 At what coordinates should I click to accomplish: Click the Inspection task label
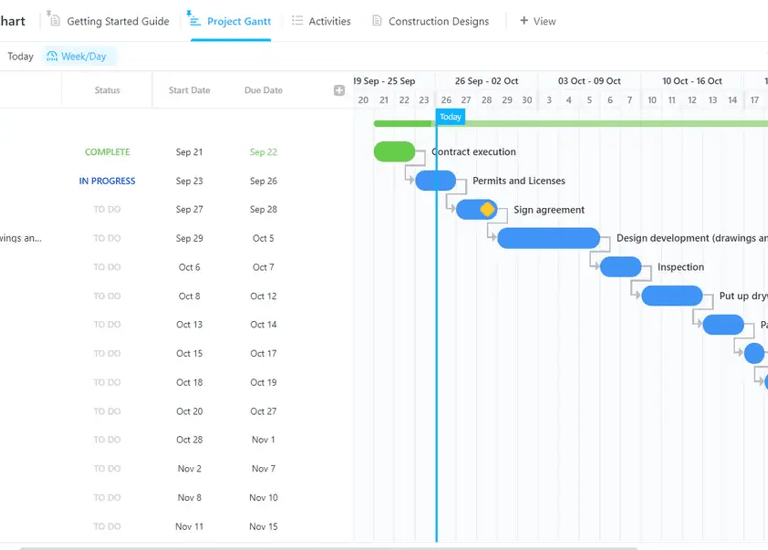click(x=681, y=267)
